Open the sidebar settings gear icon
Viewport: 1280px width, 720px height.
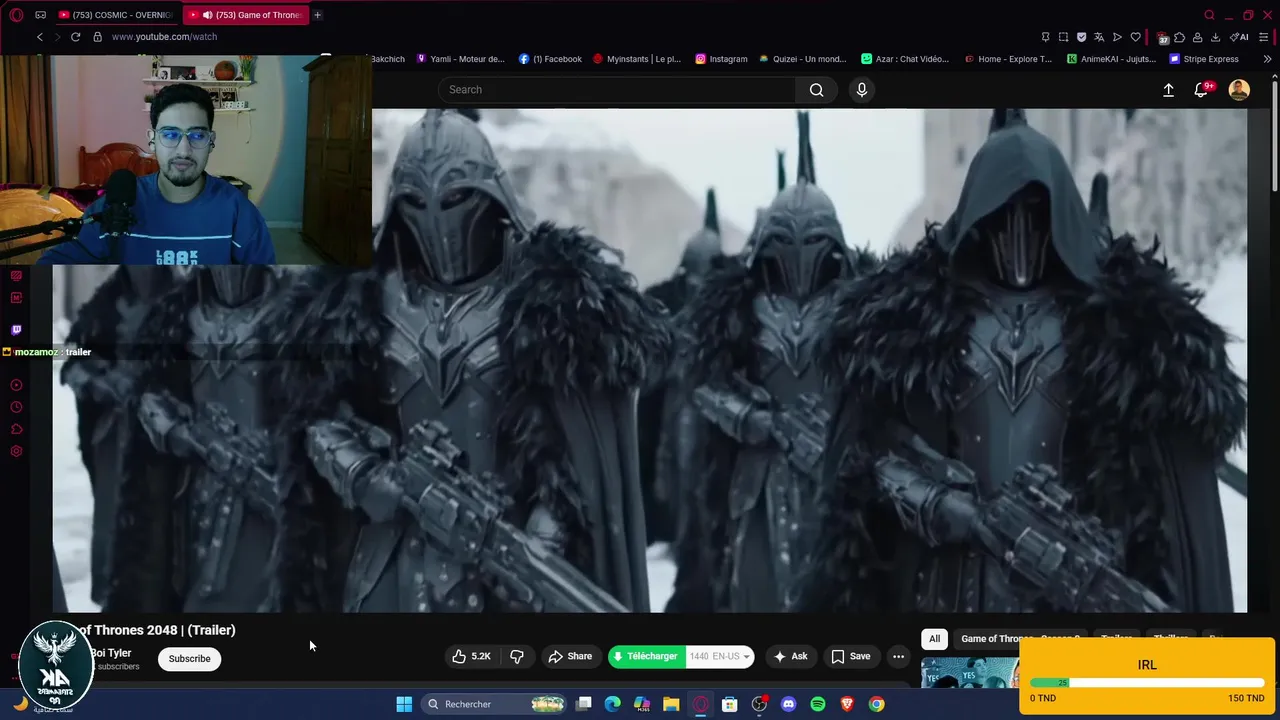coord(16,451)
